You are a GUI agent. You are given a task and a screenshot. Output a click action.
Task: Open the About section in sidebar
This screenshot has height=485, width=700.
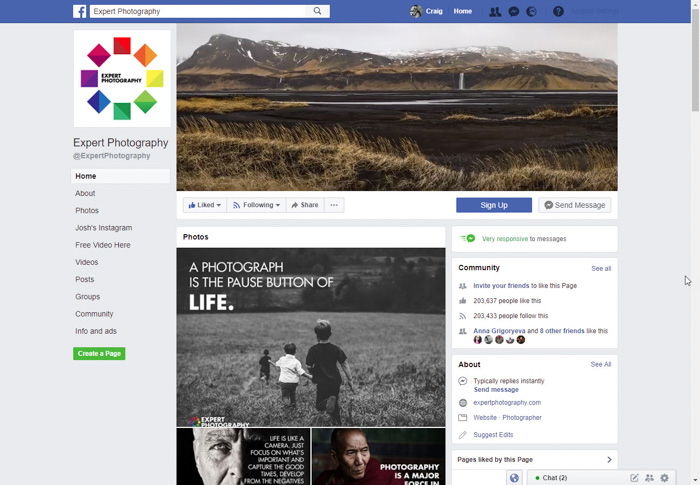85,193
